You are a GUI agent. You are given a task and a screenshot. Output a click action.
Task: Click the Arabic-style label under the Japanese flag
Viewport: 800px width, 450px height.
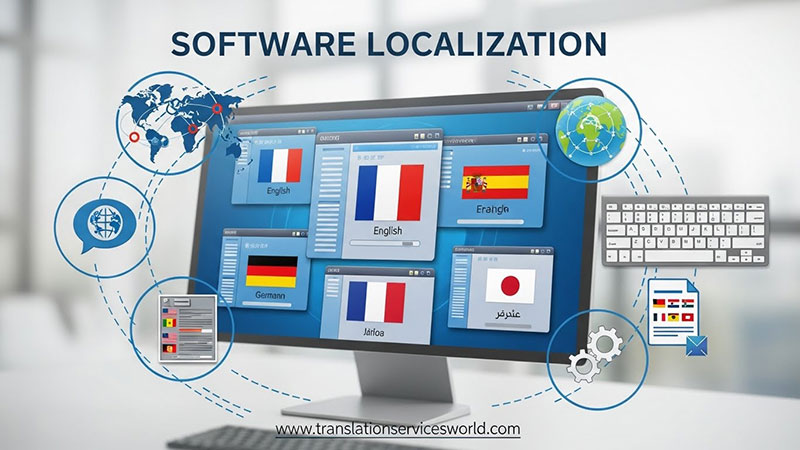pyautogui.click(x=508, y=314)
